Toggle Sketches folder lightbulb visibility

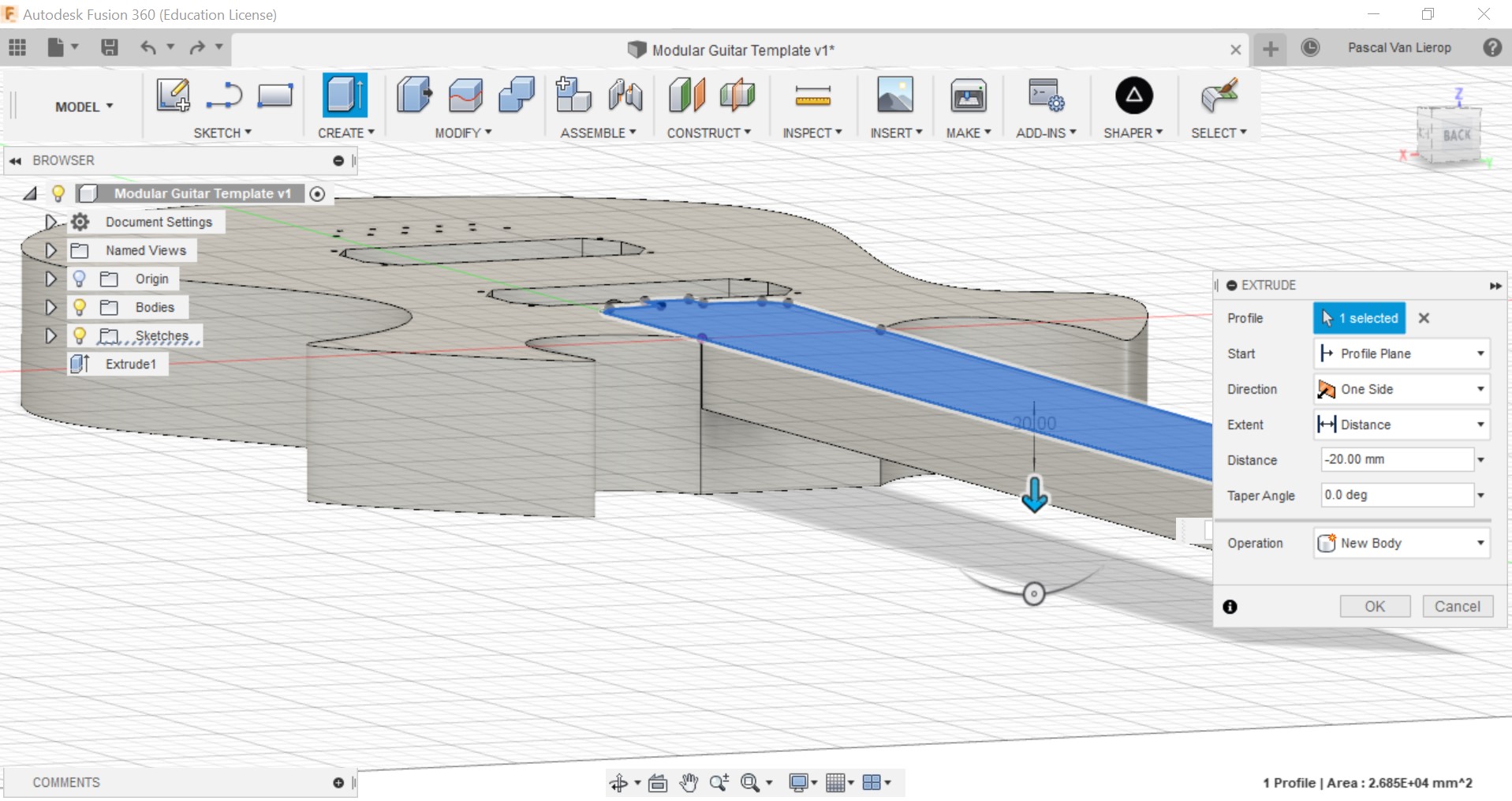coord(80,335)
